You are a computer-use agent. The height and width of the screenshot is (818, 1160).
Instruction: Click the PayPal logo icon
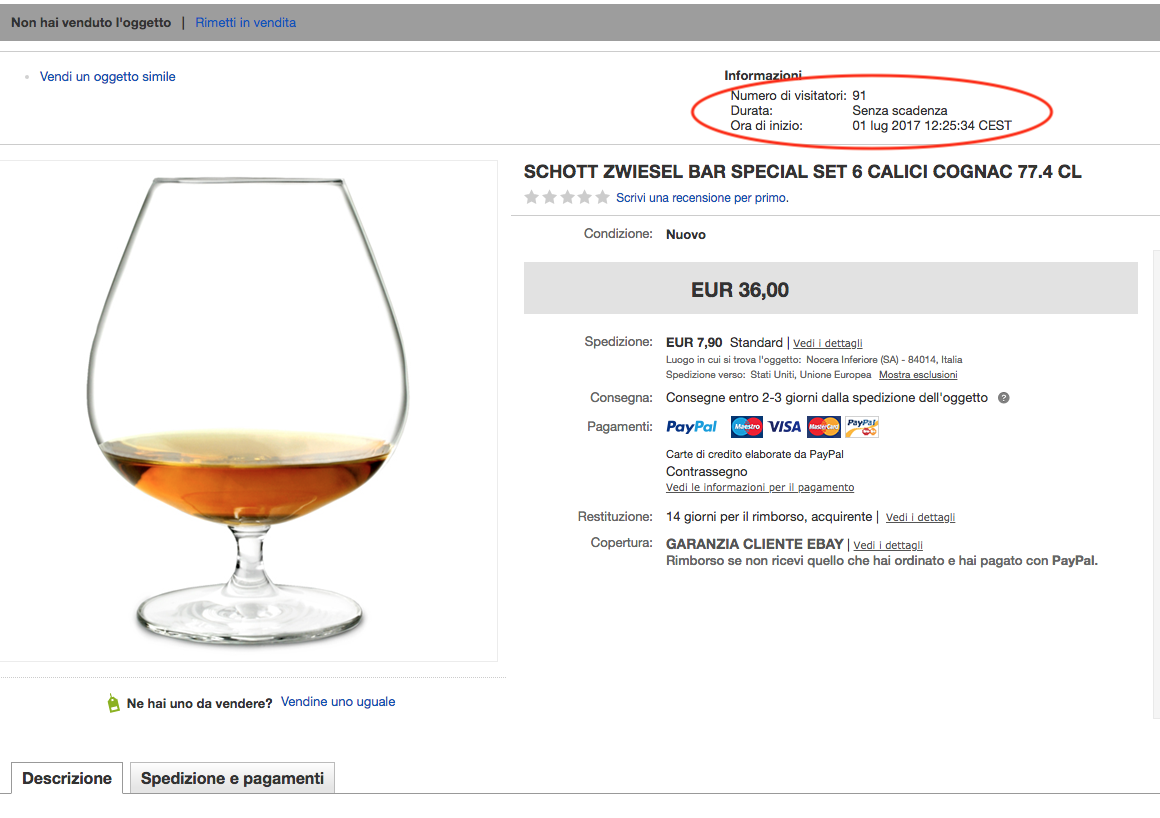click(x=691, y=427)
